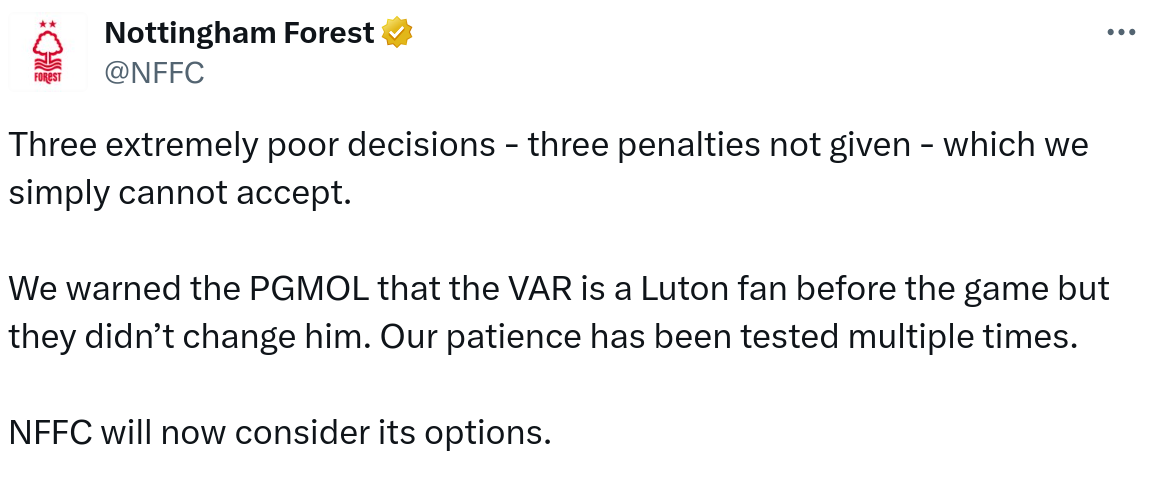Image resolution: width=1150 pixels, height=478 pixels.
Task: Click the FOREST wordmark in the avatar
Action: [47, 79]
